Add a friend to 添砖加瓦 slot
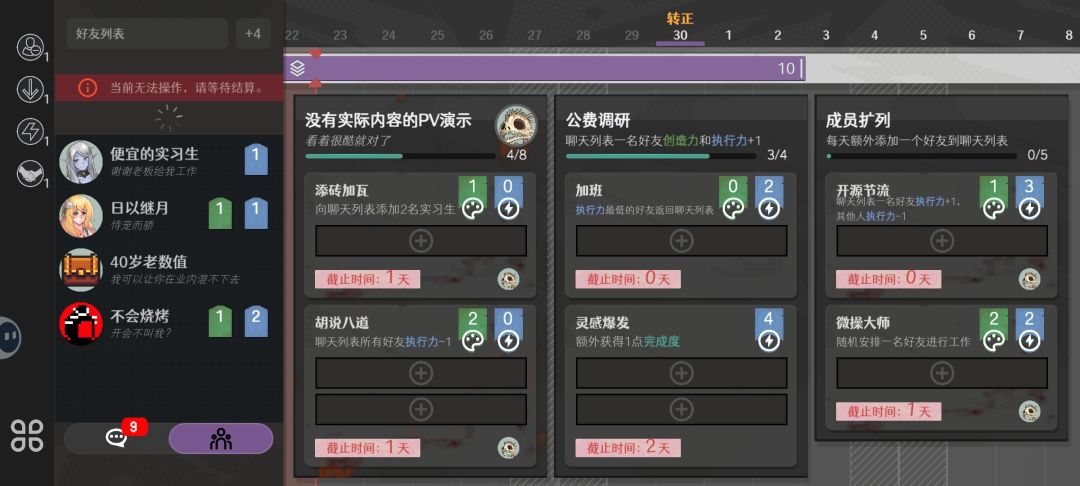1080x486 pixels. [421, 241]
